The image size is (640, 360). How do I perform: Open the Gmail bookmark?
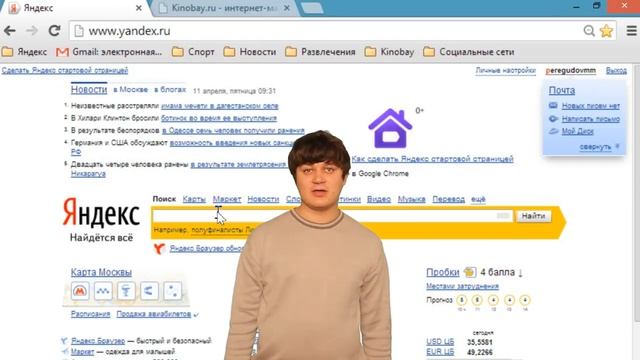point(109,52)
